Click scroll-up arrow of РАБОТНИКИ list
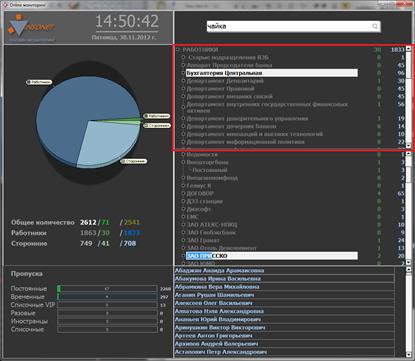This screenshot has height=361, width=415. (408, 49)
